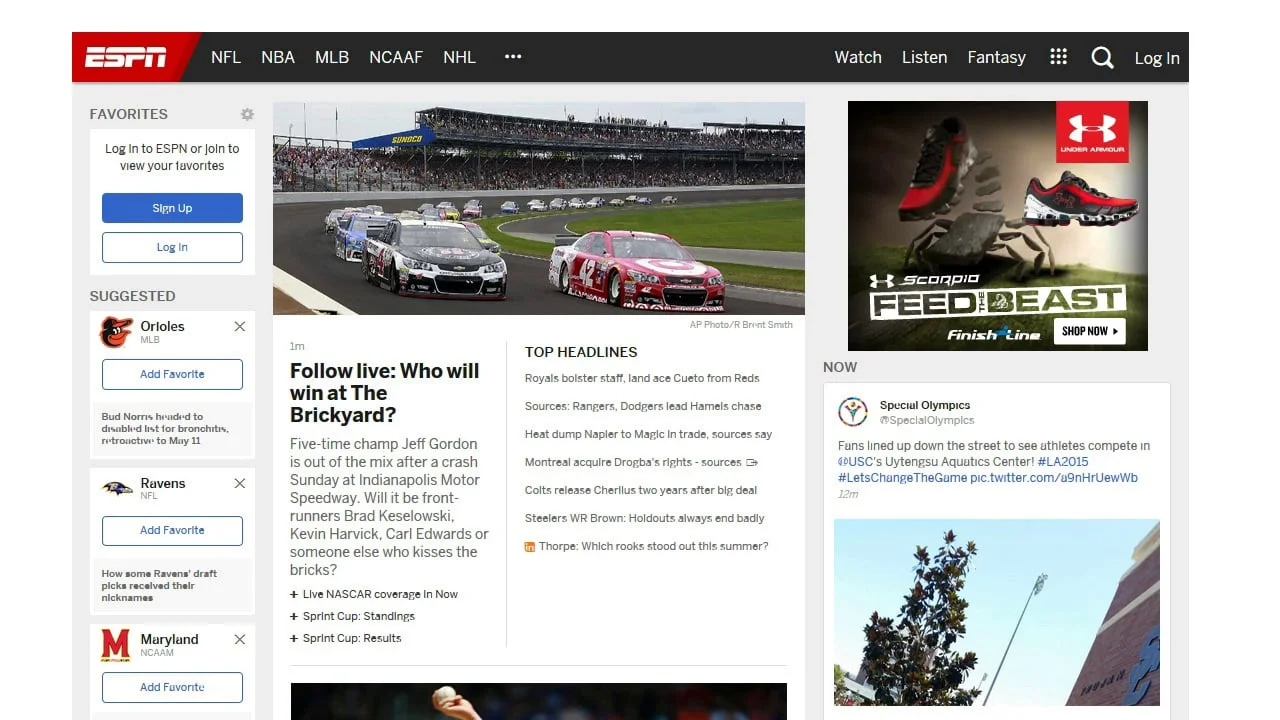Screen dimensions: 1280x720
Task: Add Ravens as a favorite
Action: (x=172, y=530)
